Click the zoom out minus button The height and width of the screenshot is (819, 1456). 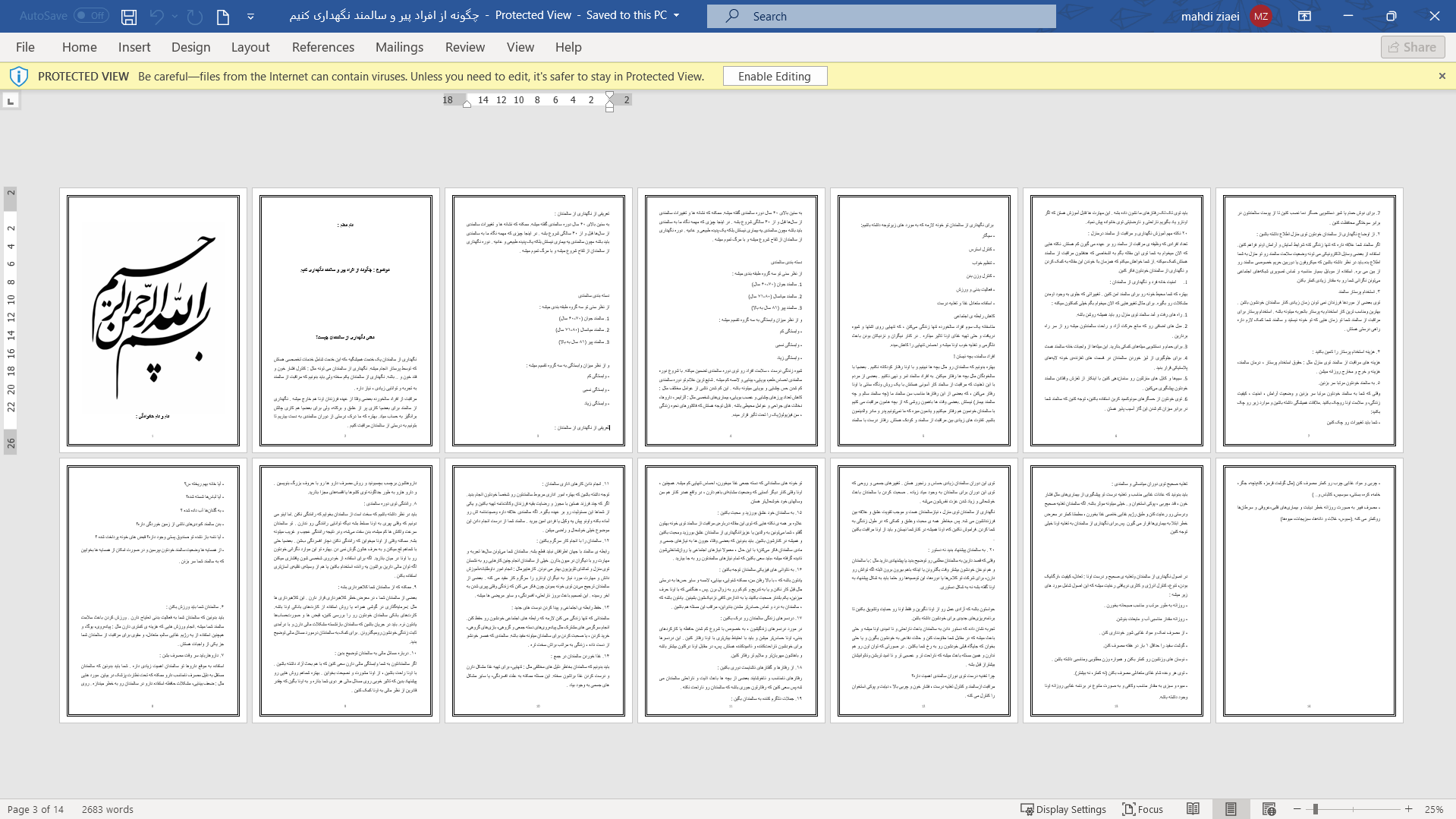(x=1297, y=809)
